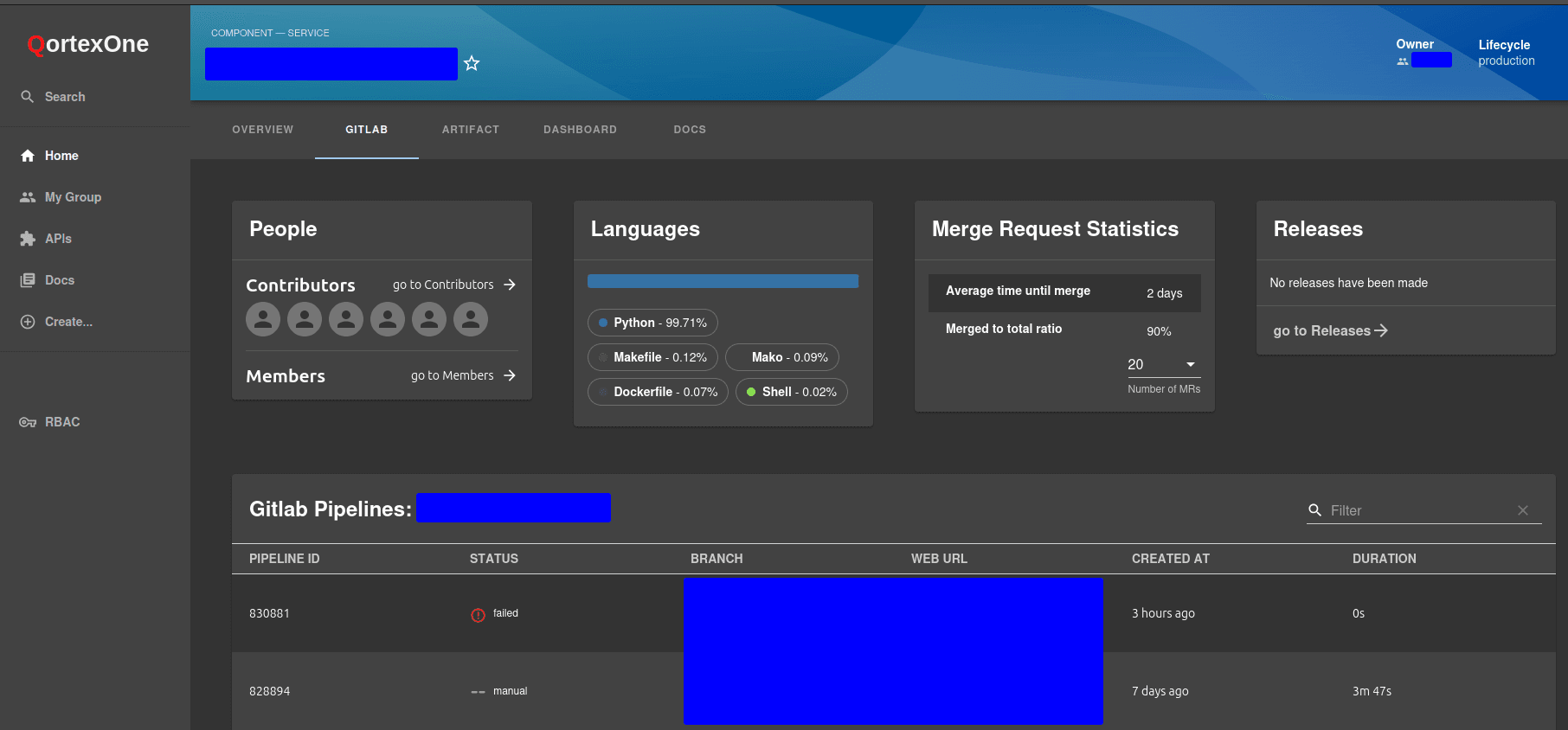Viewport: 1568px width, 730px height.
Task: Open Docs in sidebar
Action: pyautogui.click(x=95, y=280)
